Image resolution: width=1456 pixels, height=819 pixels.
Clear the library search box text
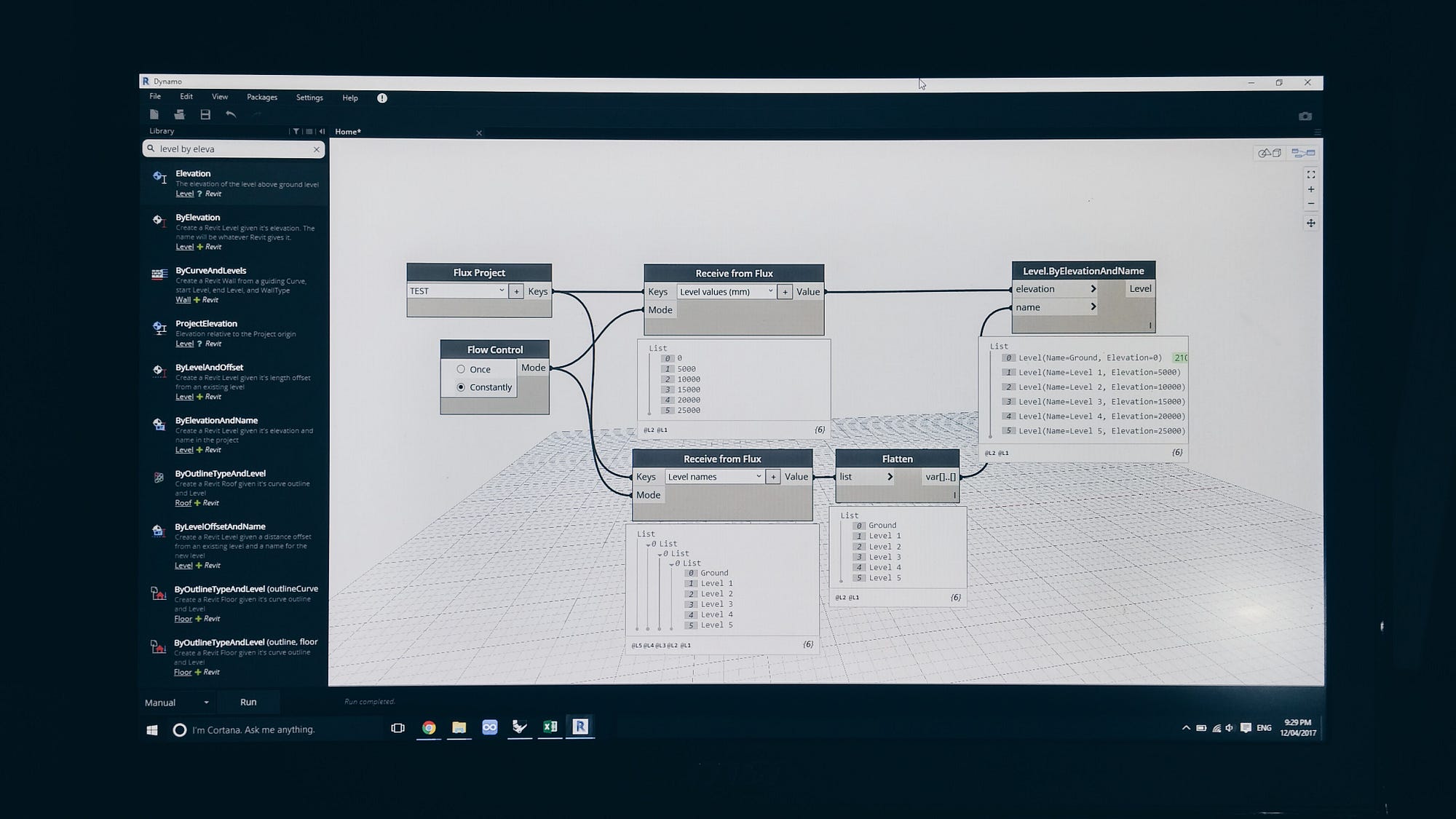317,149
